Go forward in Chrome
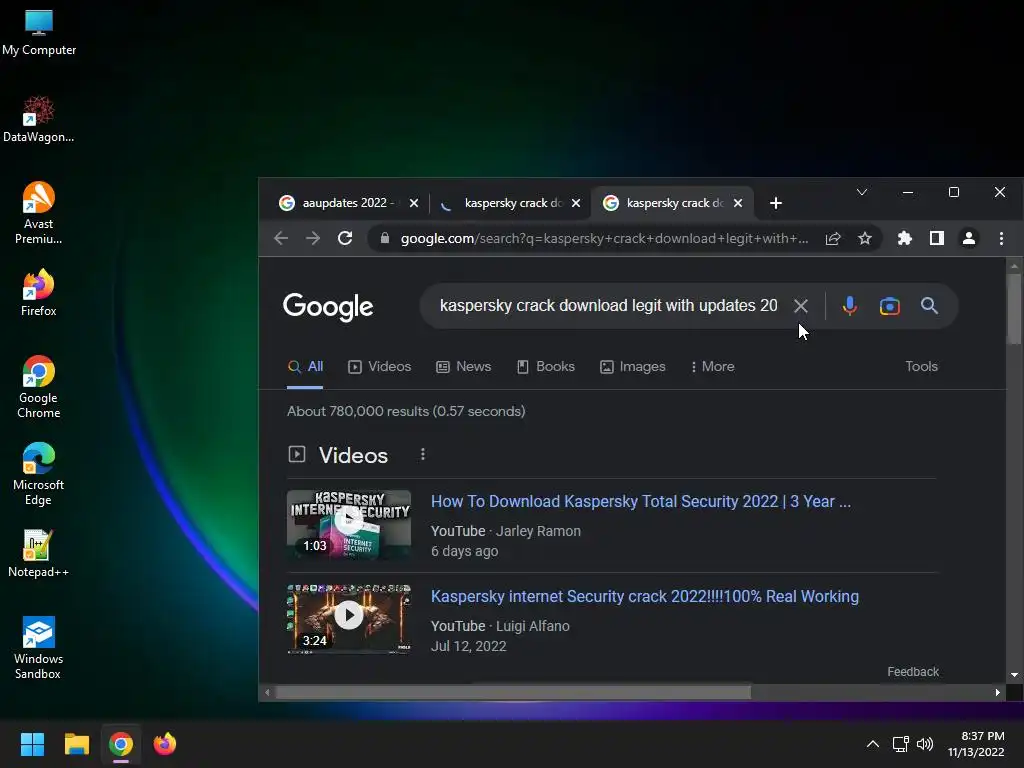The image size is (1024, 768). 313,238
